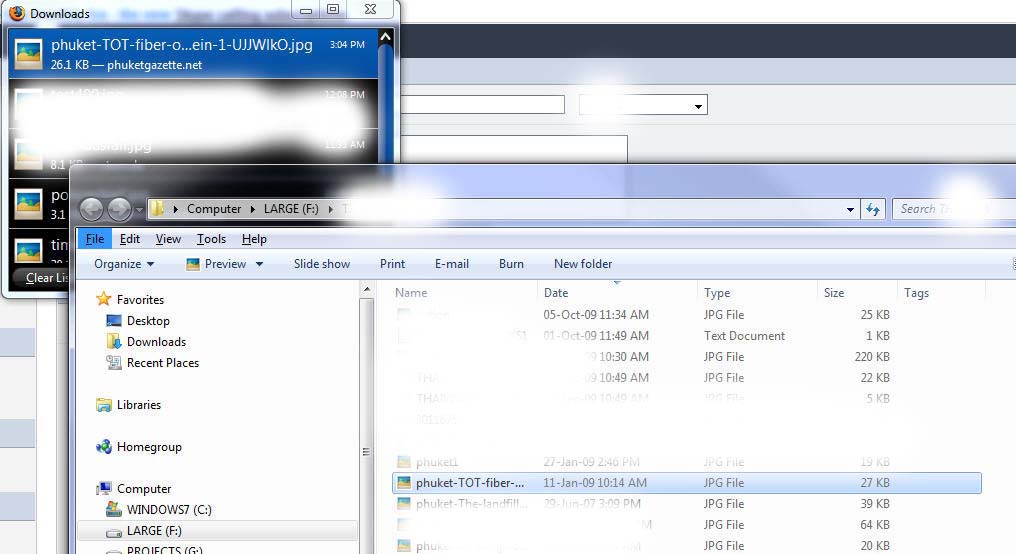Select Homegroup in navigation pane
Screen dimensions: 1016x554
tap(149, 446)
